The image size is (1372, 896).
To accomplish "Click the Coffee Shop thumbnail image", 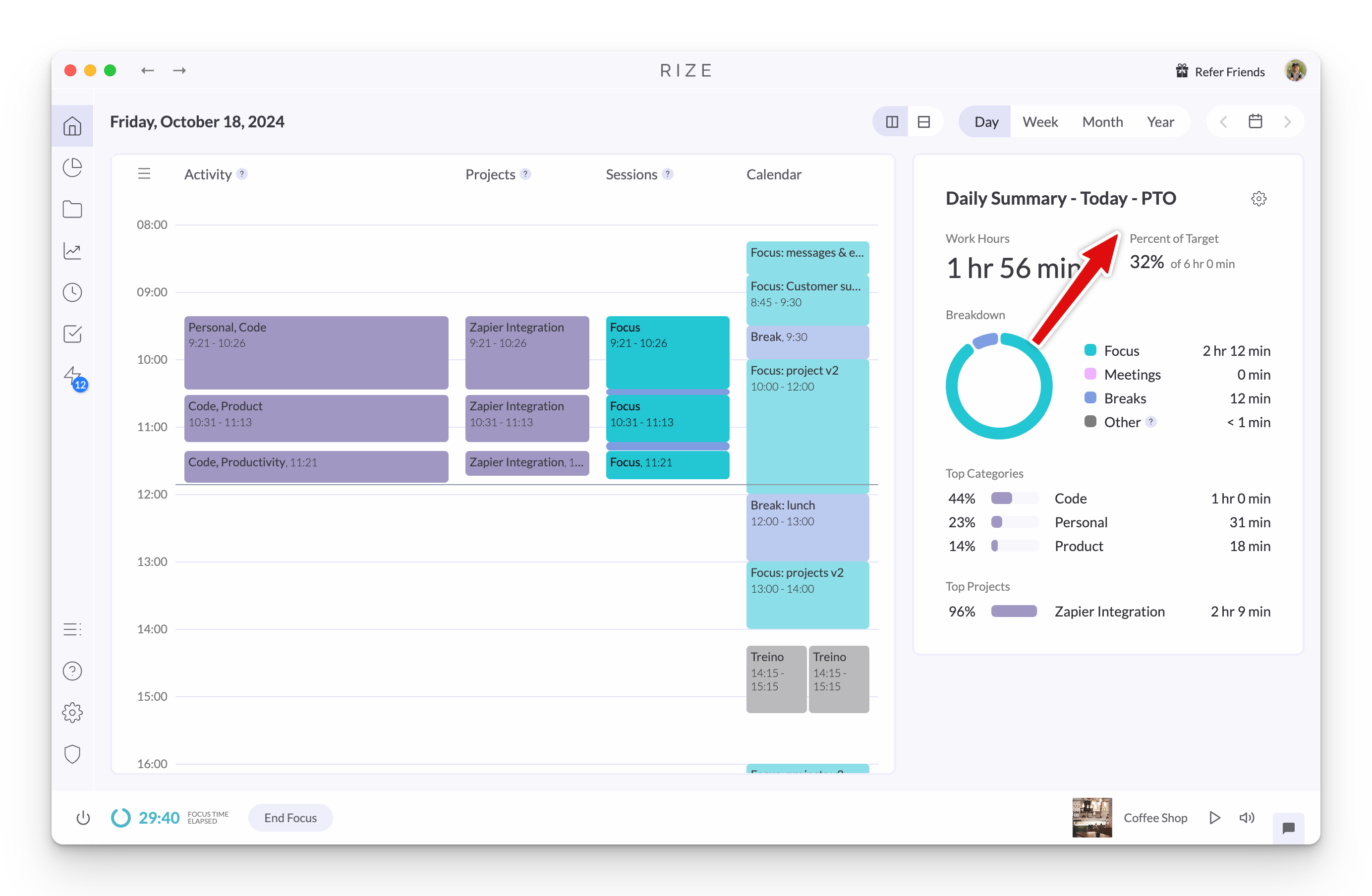I will coord(1092,818).
